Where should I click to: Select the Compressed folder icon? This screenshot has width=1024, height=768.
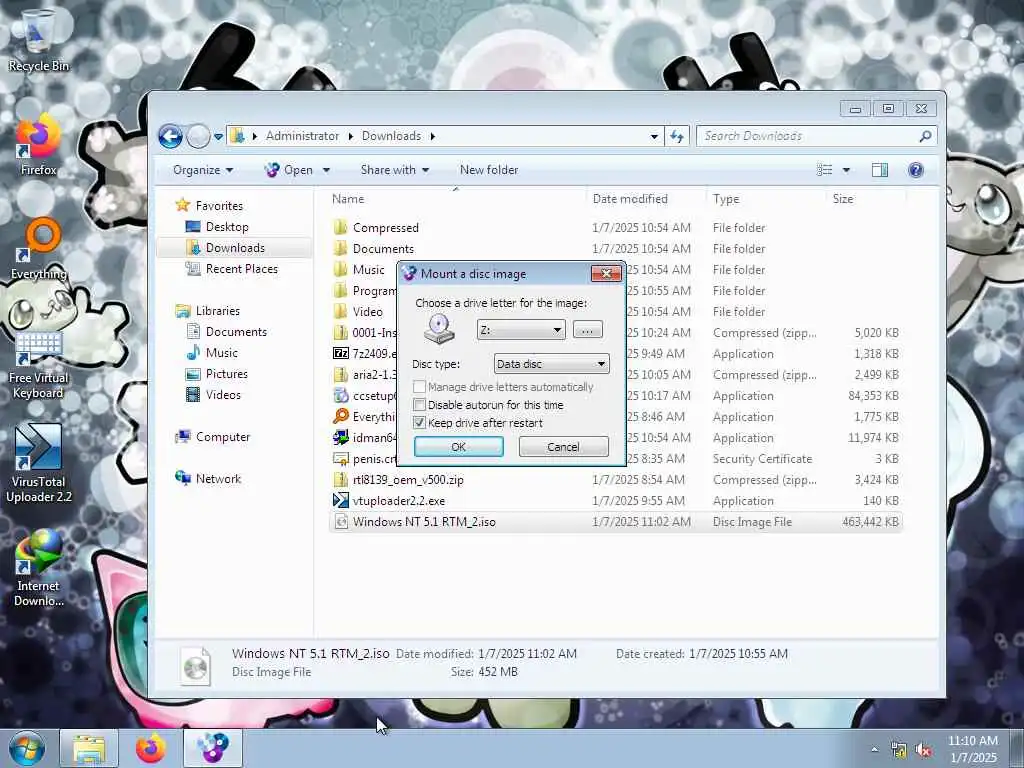pyautogui.click(x=340, y=227)
